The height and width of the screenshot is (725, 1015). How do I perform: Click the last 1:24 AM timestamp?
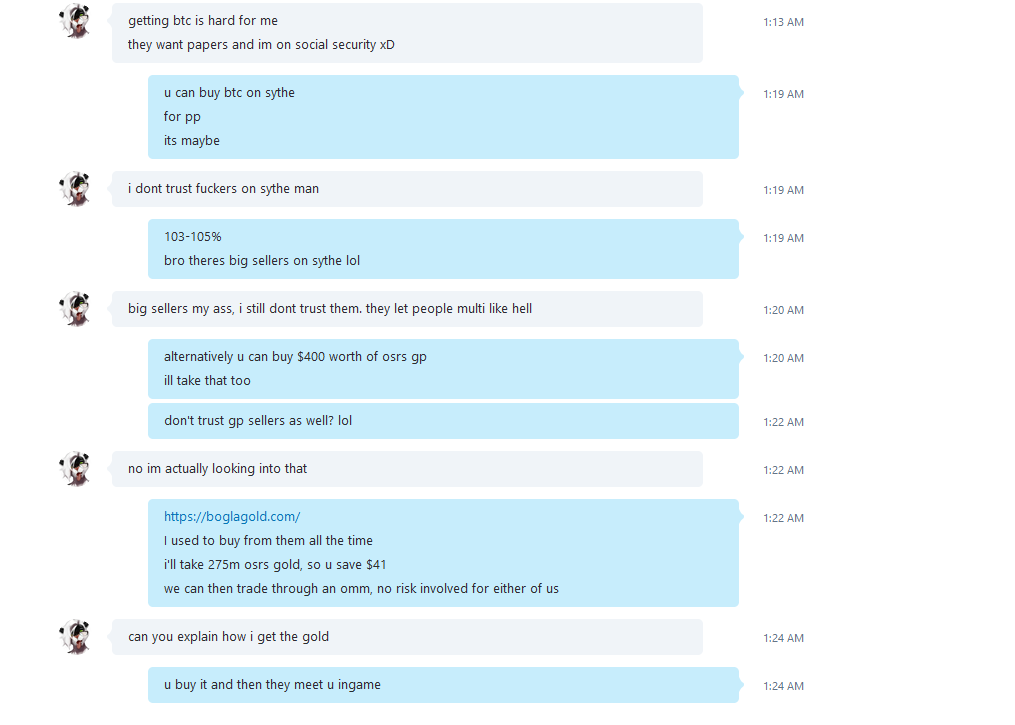pyautogui.click(x=783, y=686)
